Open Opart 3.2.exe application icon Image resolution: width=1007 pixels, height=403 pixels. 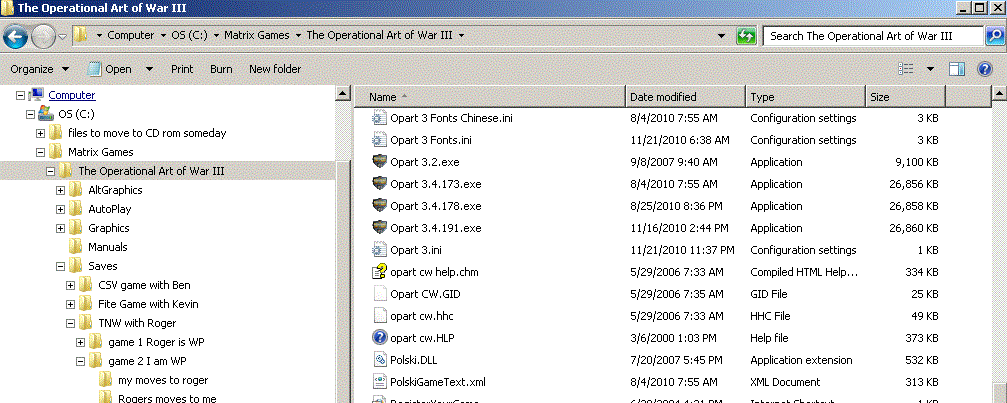pos(380,162)
